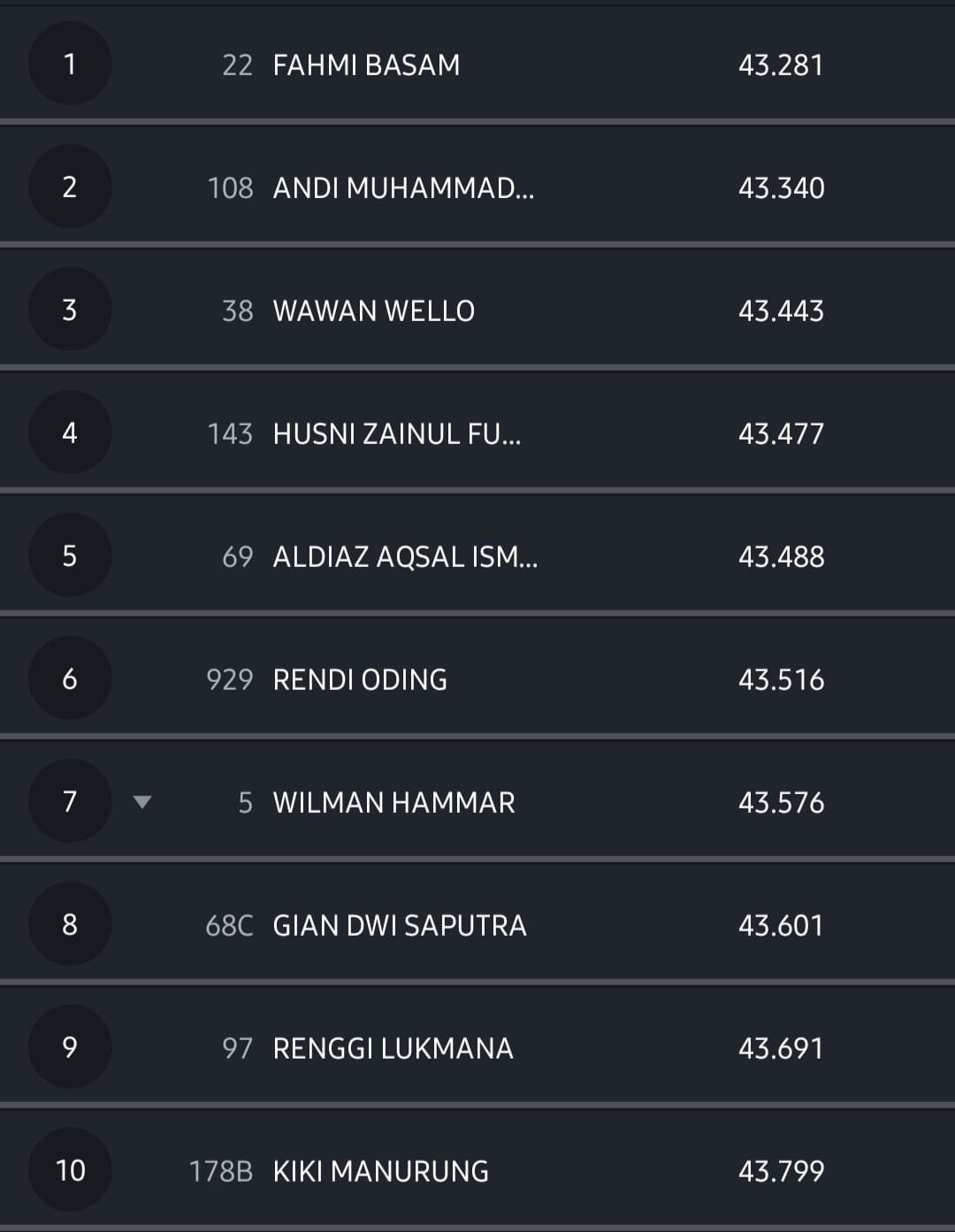Click the position 10 rank badge

70,1170
